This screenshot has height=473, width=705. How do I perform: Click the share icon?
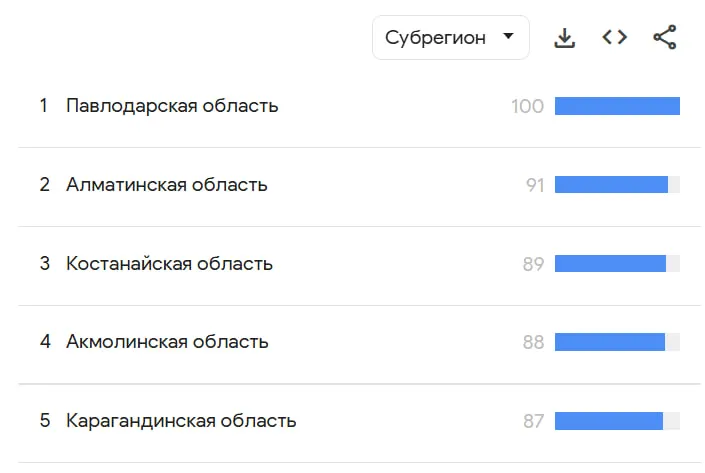664,38
